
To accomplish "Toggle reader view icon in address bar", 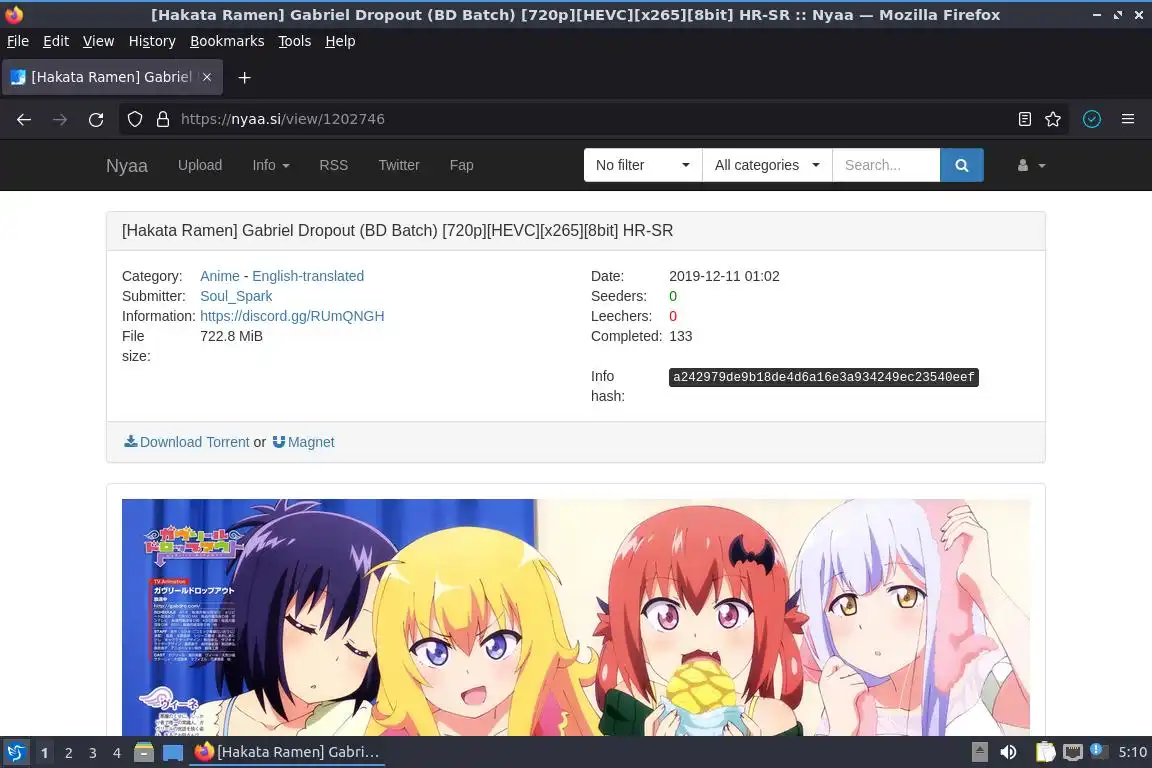I will (x=1025, y=119).
